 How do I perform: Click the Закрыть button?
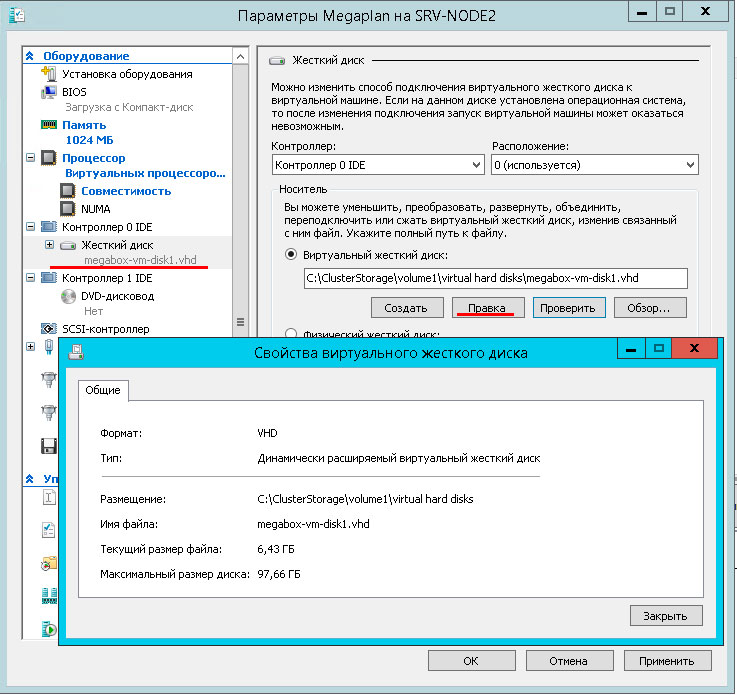point(666,615)
